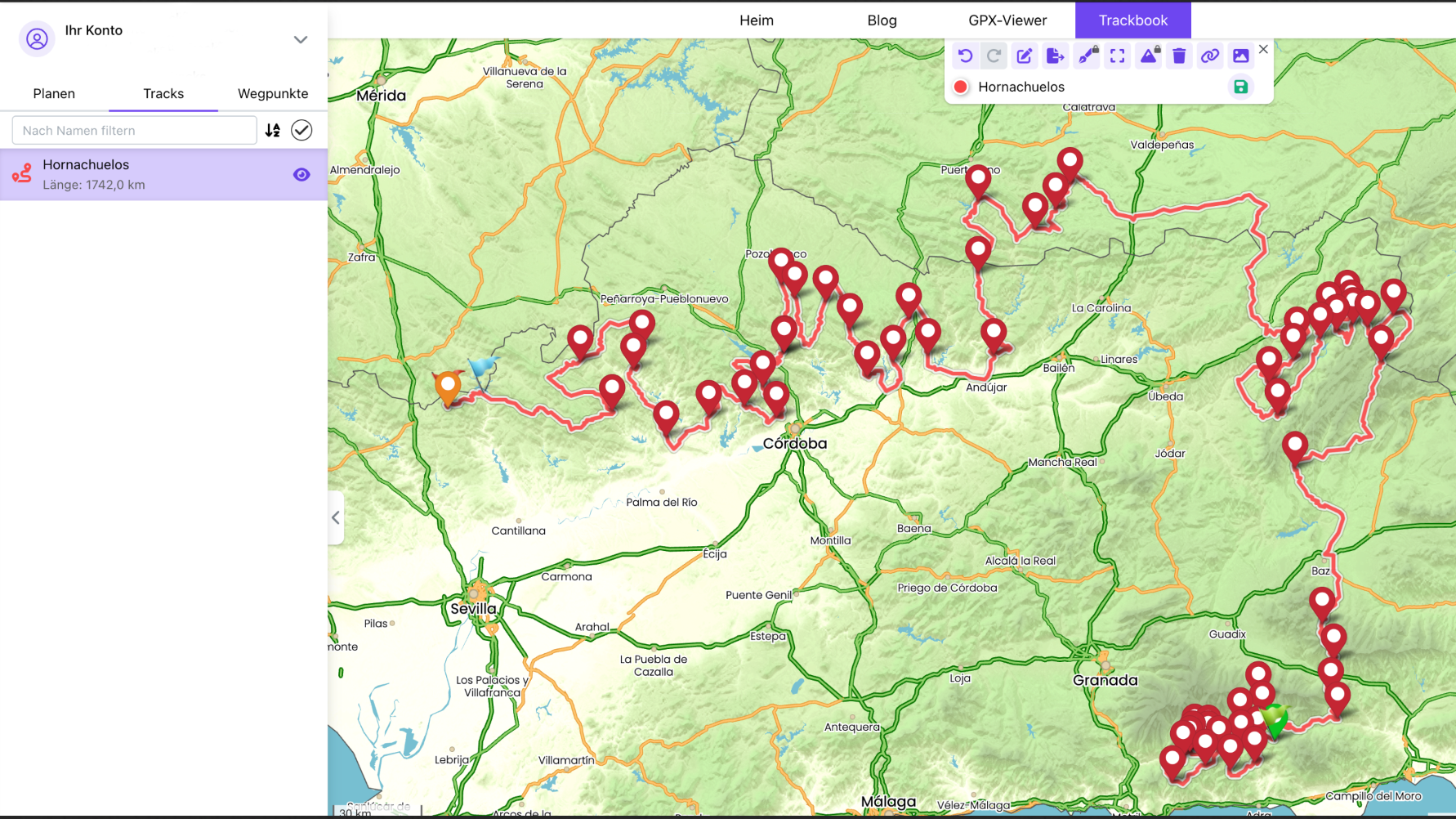Export the Hornachuelos track file
Viewport: 1456px width, 819px height.
pyautogui.click(x=1056, y=56)
